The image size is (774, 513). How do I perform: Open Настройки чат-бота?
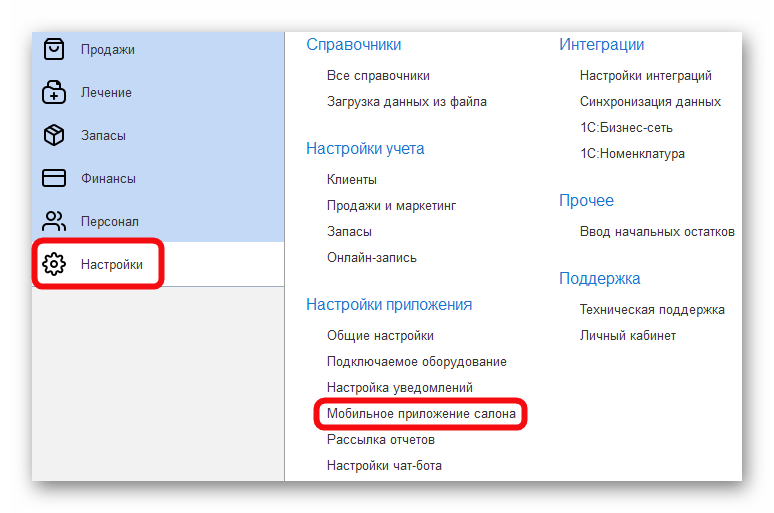(384, 465)
